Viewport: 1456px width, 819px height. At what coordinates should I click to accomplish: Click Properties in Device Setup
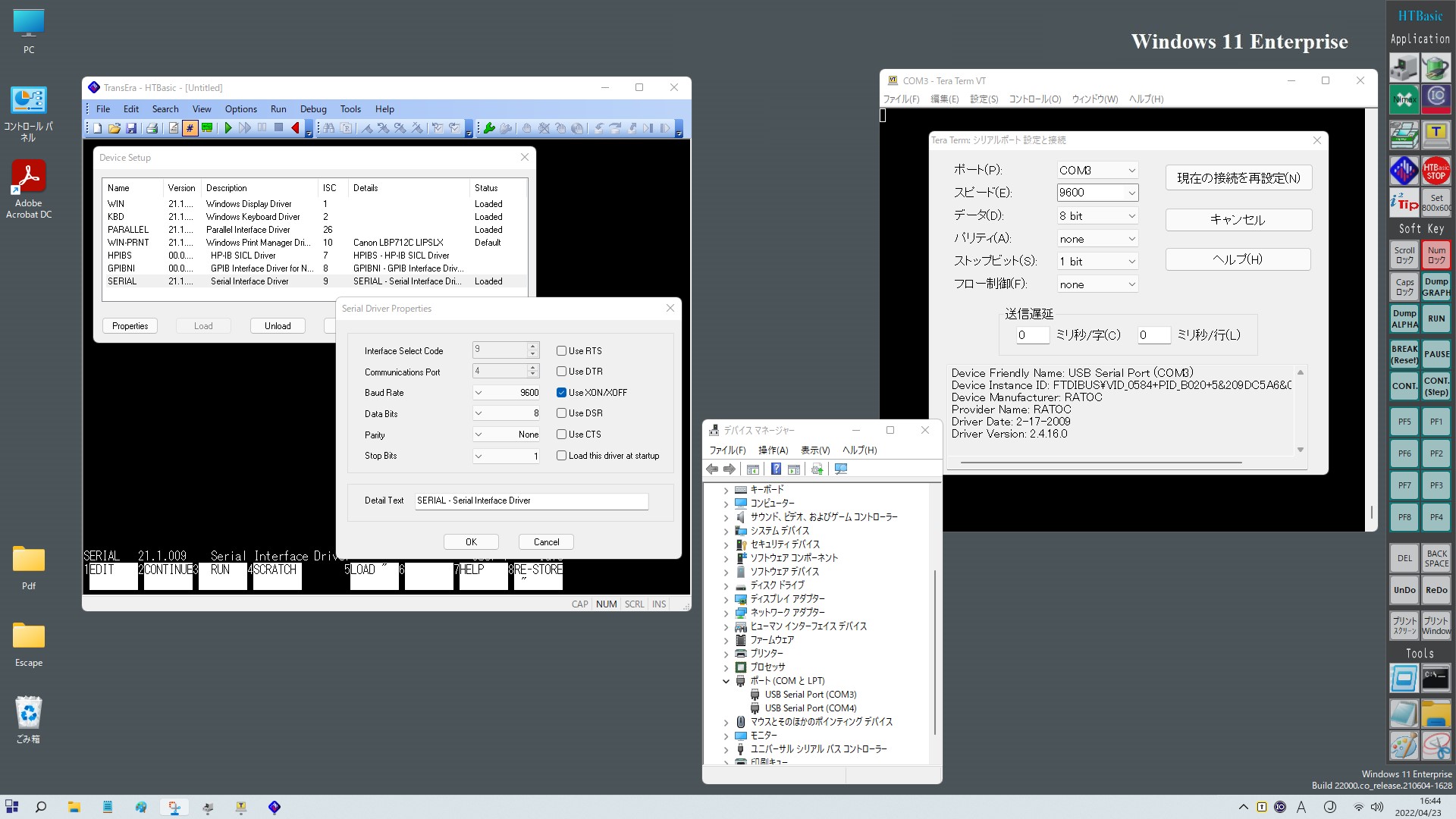tap(130, 326)
